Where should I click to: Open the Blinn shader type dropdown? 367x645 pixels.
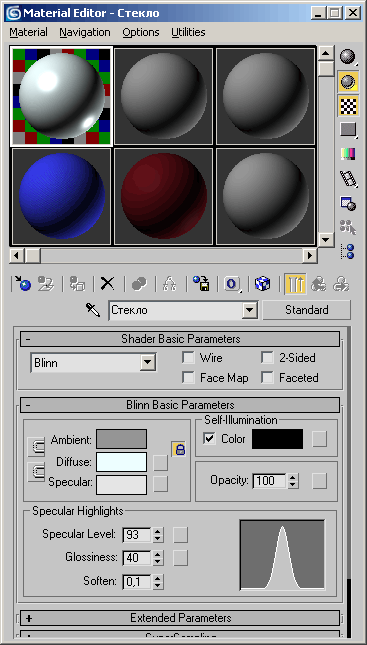pos(147,363)
